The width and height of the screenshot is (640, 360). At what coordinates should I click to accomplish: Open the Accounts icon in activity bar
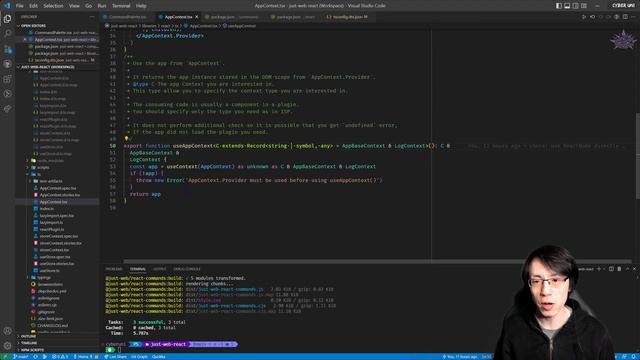7,331
